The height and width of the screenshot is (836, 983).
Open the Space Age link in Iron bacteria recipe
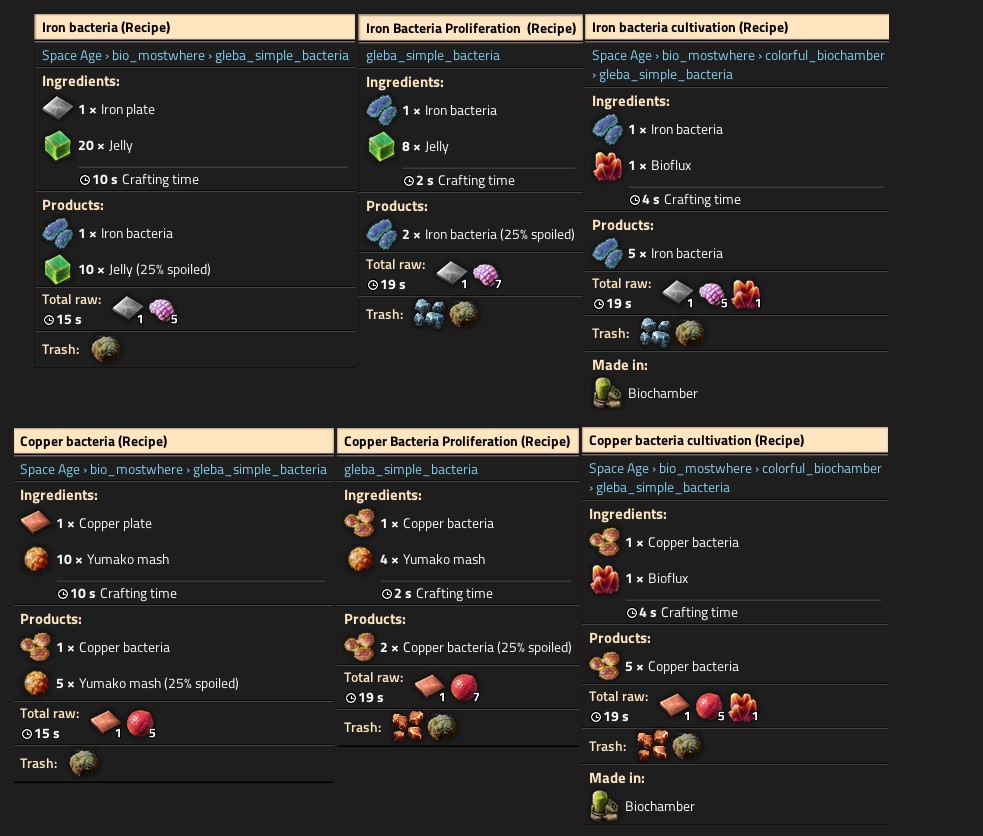click(x=71, y=55)
